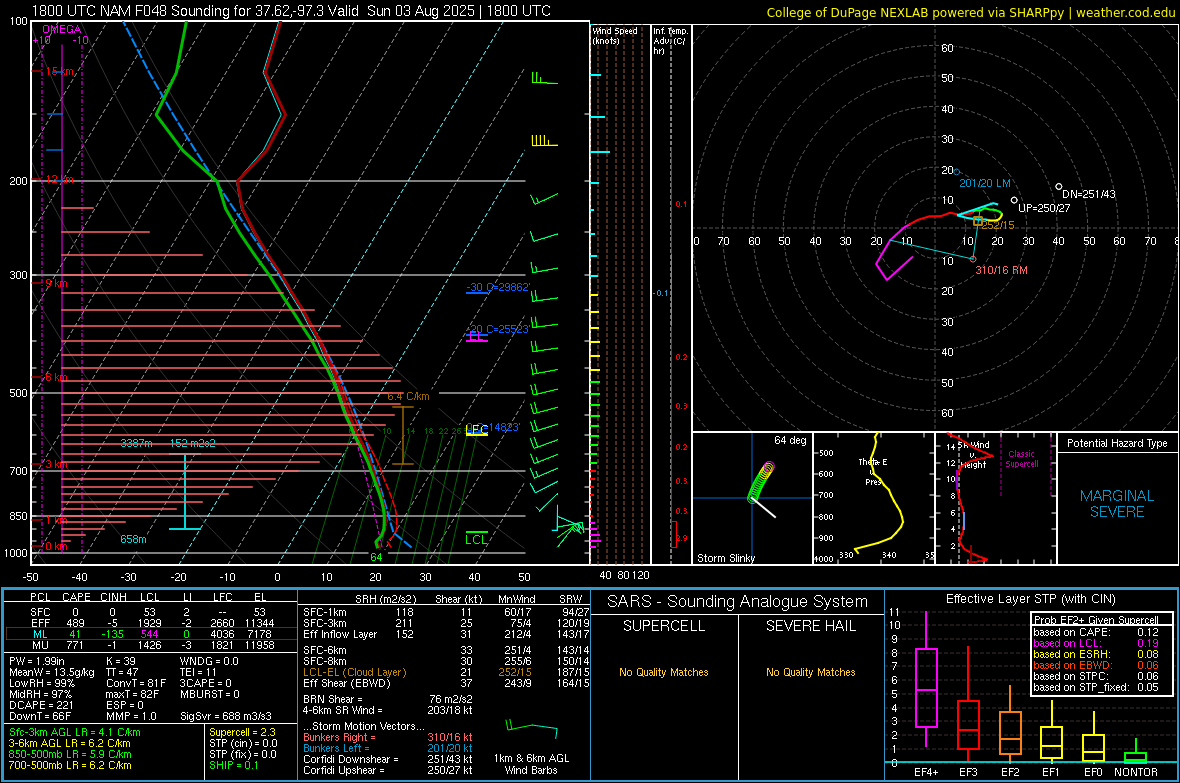Click the Storm Slinky updraft circles
Screen dimensions: 1180x783
(x=762, y=482)
